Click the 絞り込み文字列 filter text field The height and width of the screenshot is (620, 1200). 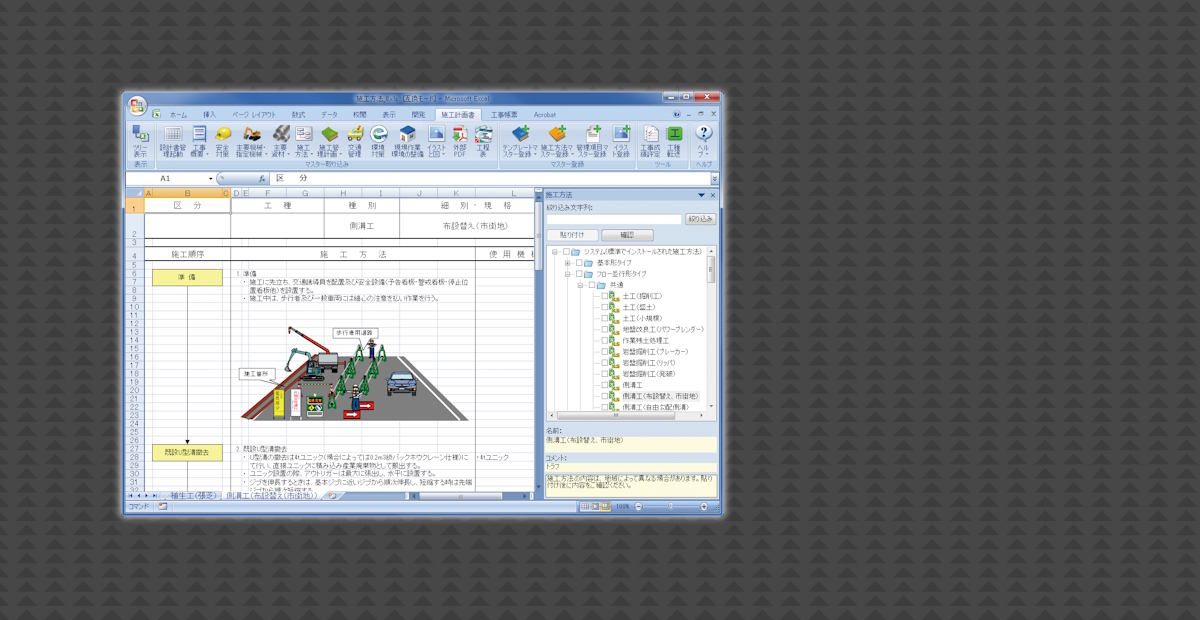(x=613, y=219)
